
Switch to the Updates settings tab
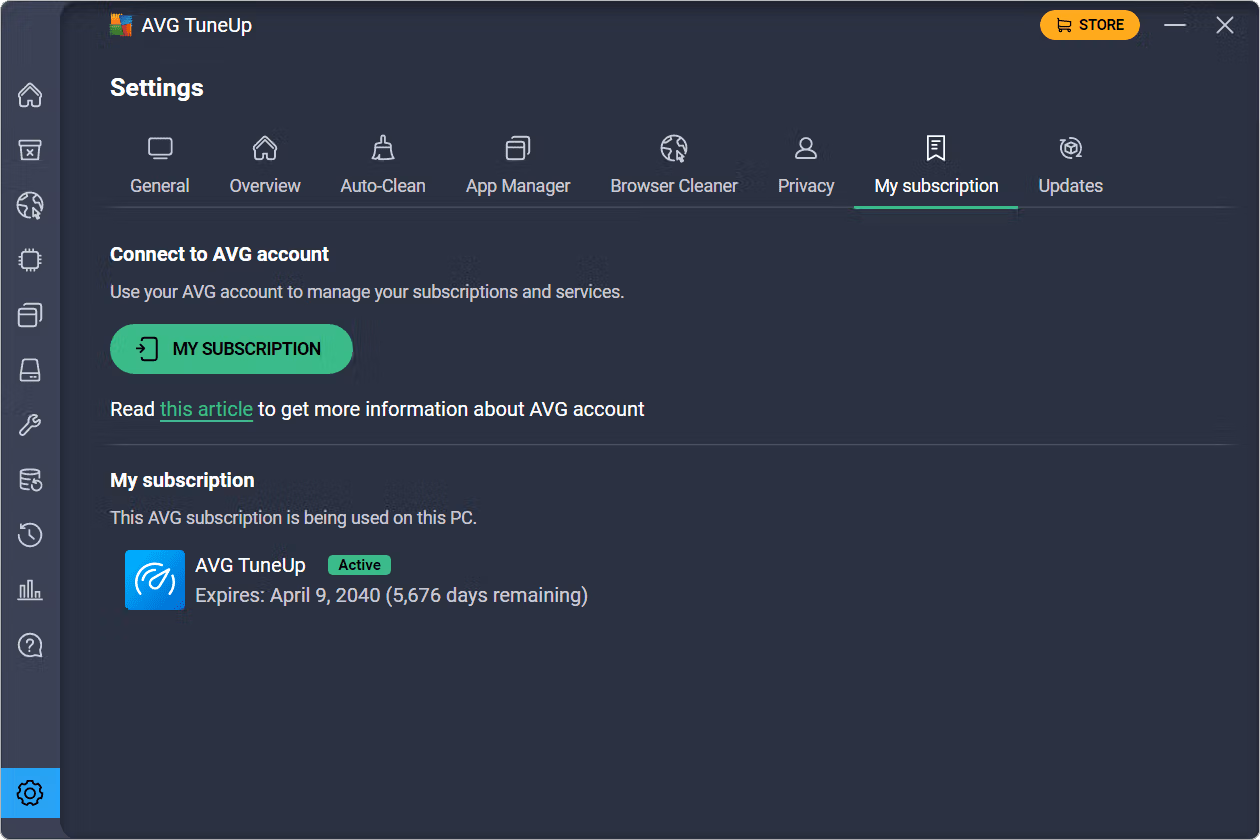(x=1071, y=167)
